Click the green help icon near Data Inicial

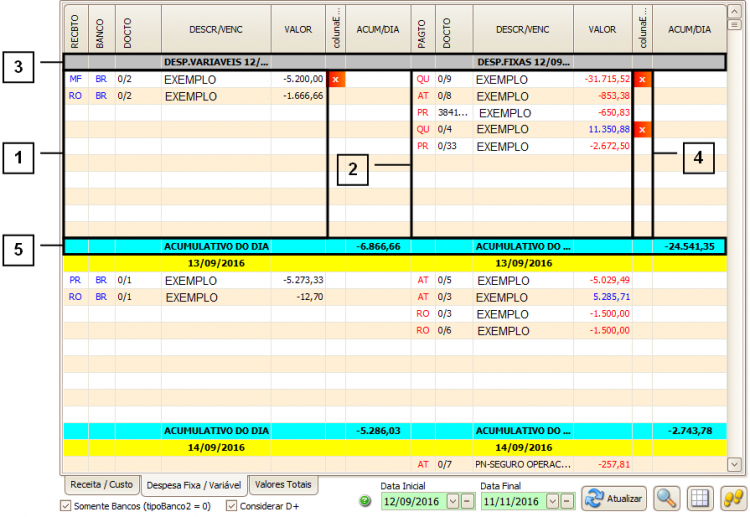coord(365,500)
